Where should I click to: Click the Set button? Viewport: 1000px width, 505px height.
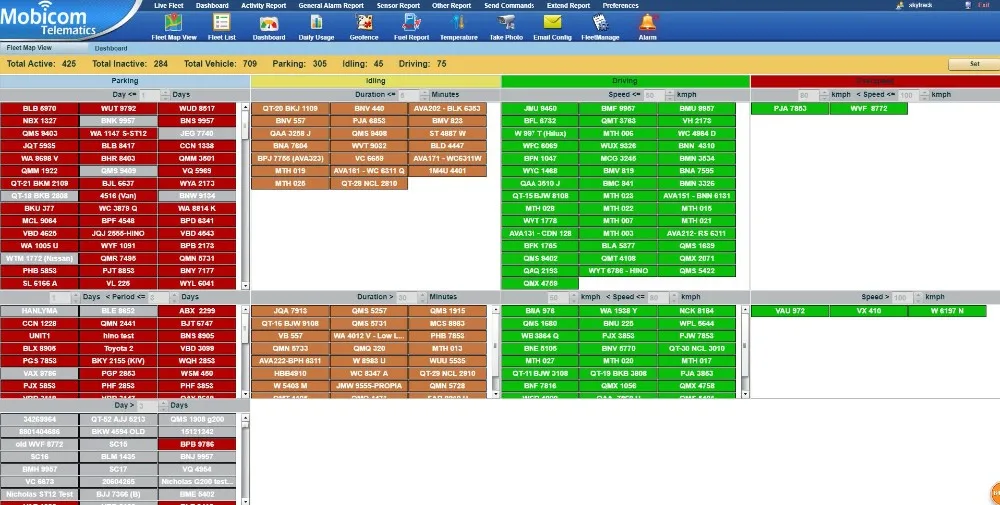point(974,64)
